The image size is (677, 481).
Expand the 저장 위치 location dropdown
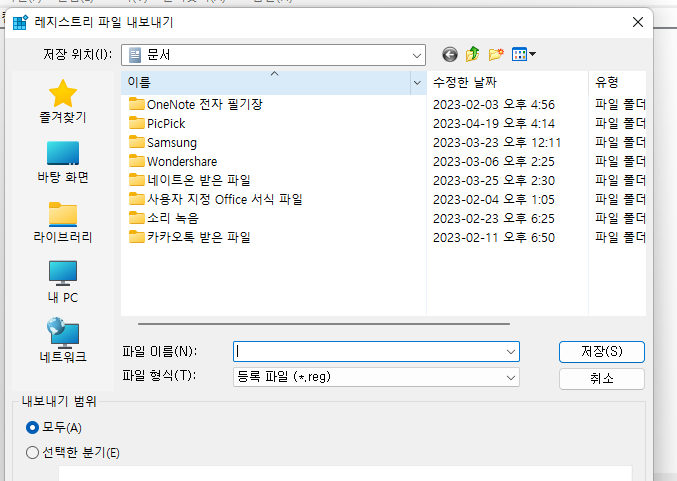pyautogui.click(x=417, y=55)
